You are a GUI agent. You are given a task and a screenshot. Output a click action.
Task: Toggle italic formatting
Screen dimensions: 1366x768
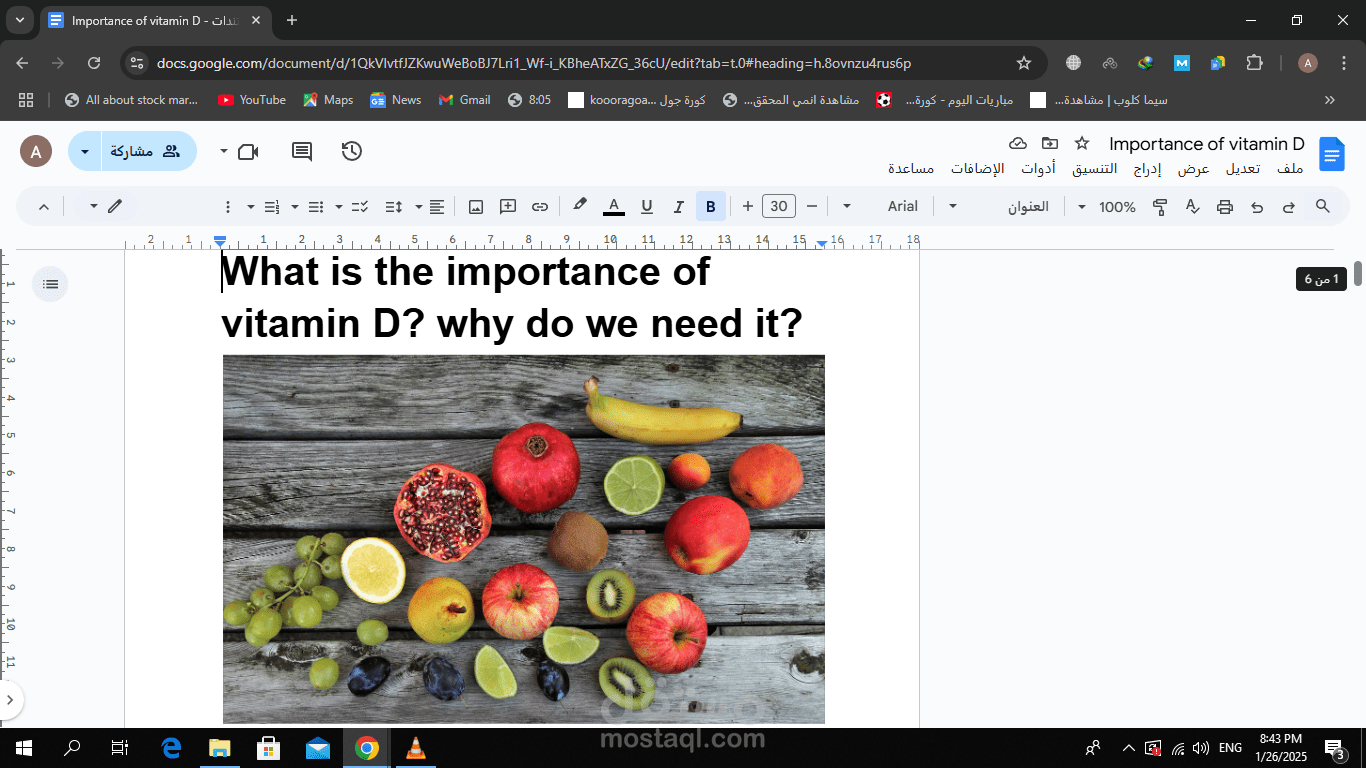[x=678, y=207]
